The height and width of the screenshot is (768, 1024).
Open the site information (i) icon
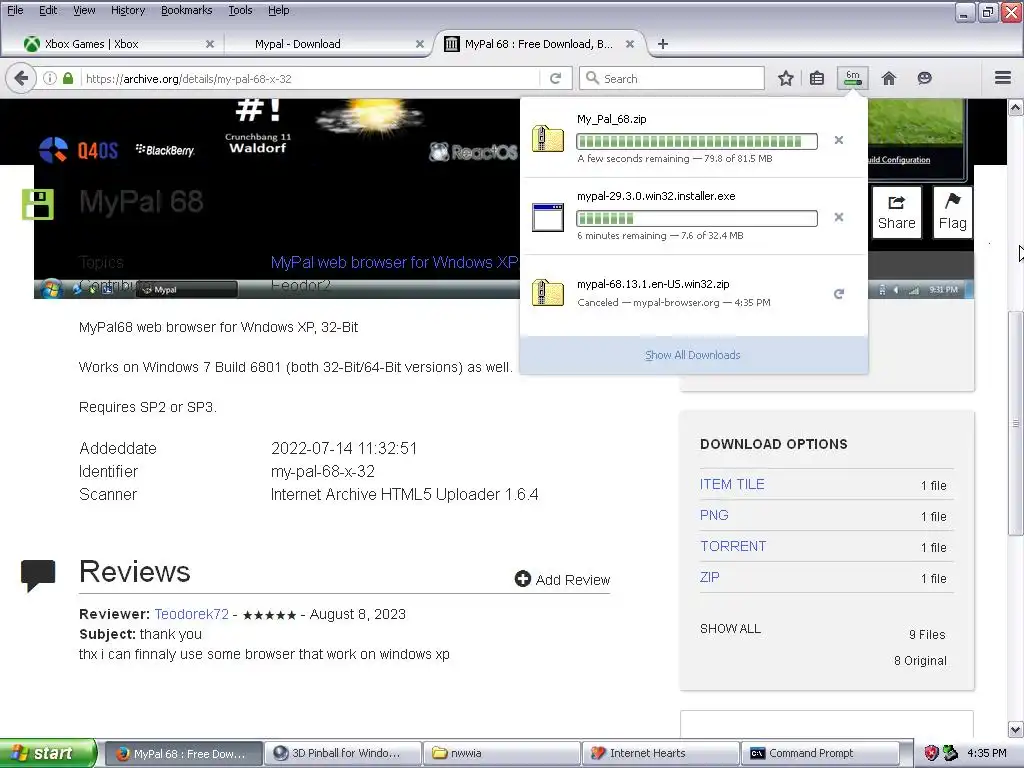click(50, 78)
